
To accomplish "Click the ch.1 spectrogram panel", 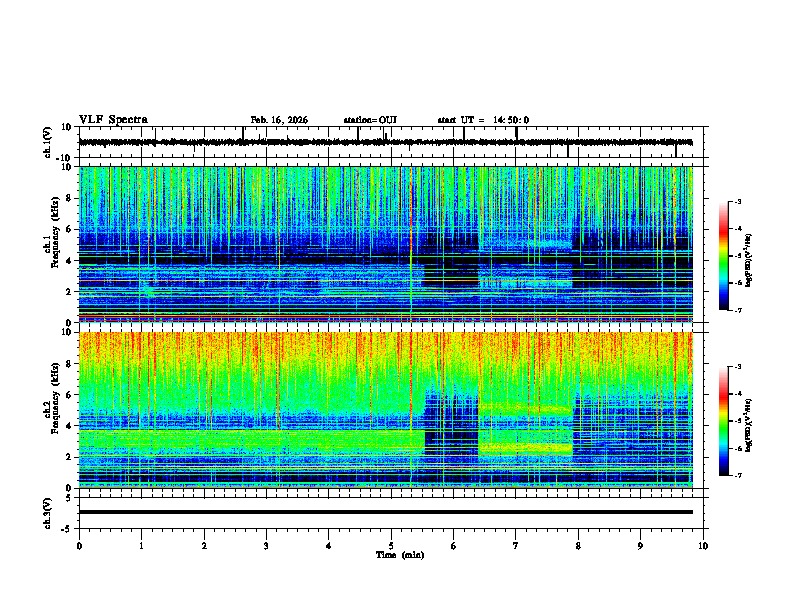I will pyautogui.click(x=393, y=244).
